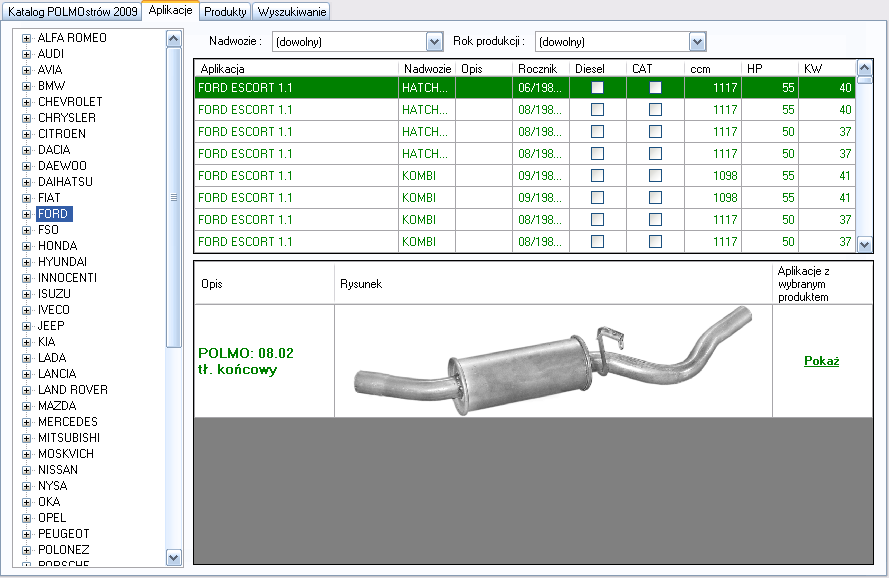Image resolution: width=889 pixels, height=578 pixels.
Task: Switch to the Katalog POLMOstrów 2009 tab
Action: [x=73, y=11]
